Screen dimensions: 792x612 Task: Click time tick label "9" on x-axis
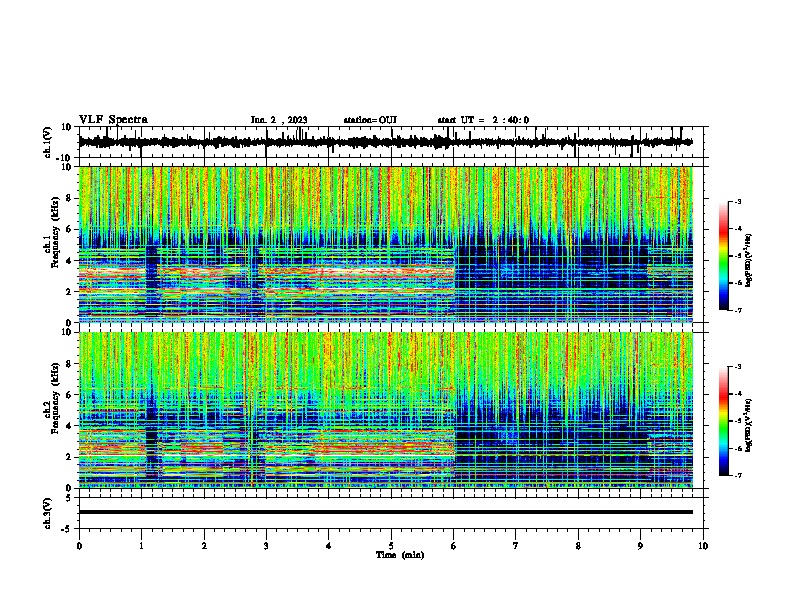click(640, 546)
